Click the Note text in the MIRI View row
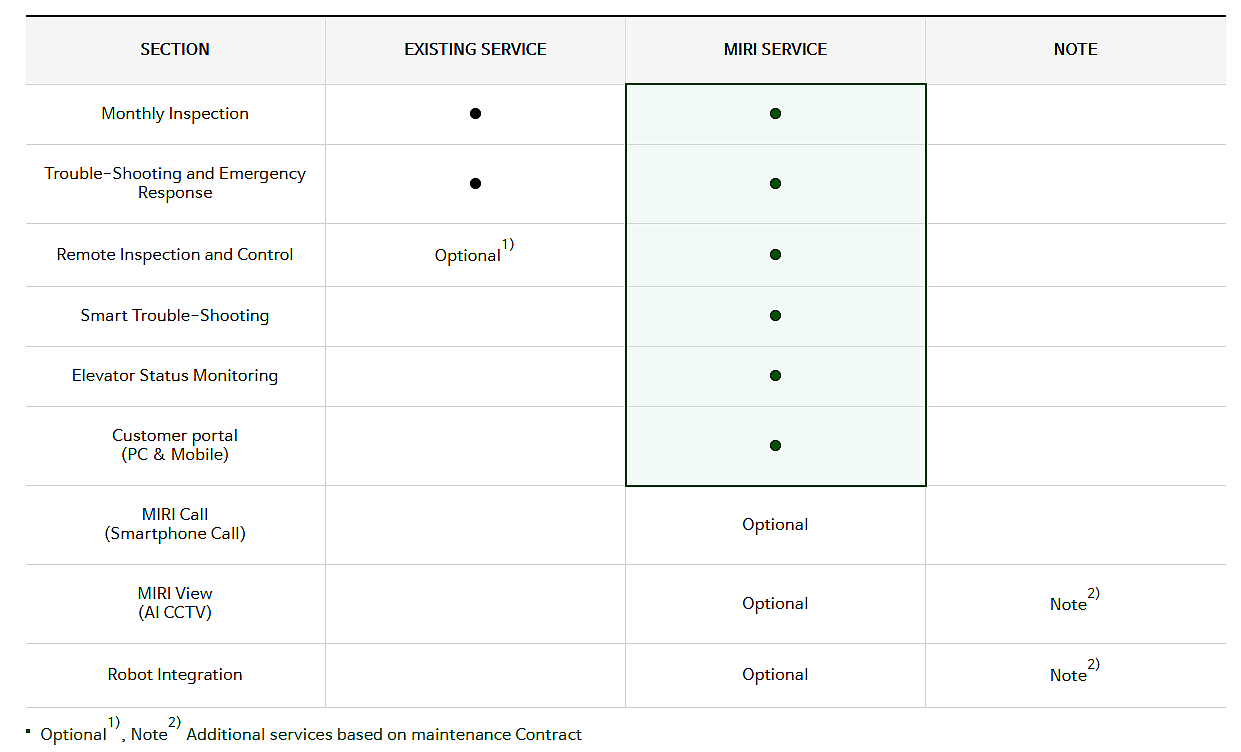Image resolution: width=1241 pixels, height=752 pixels. tap(1069, 604)
